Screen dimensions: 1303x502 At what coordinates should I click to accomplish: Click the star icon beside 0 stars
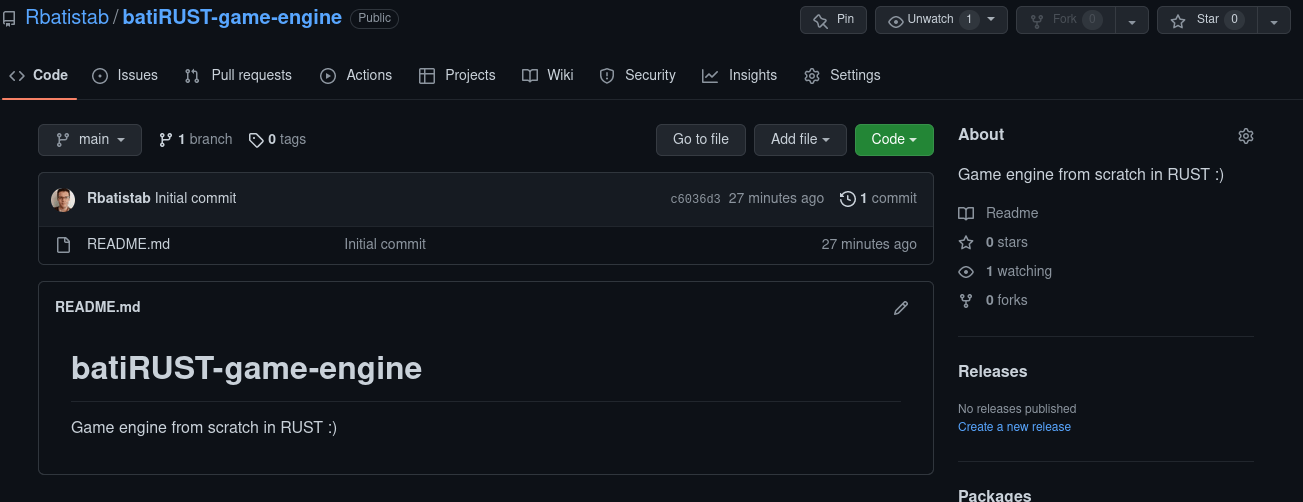pyautogui.click(x=966, y=242)
